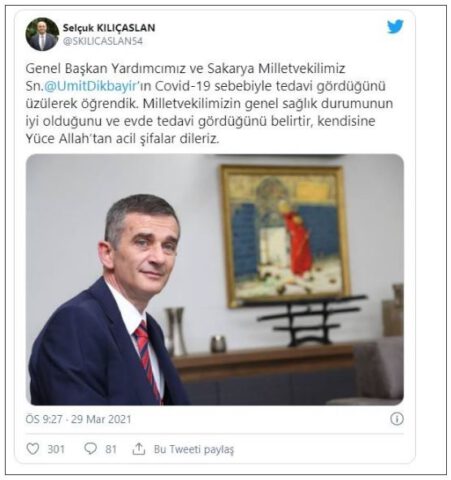Open the attached tweet photo
The height and width of the screenshot is (480, 451).
click(215, 279)
